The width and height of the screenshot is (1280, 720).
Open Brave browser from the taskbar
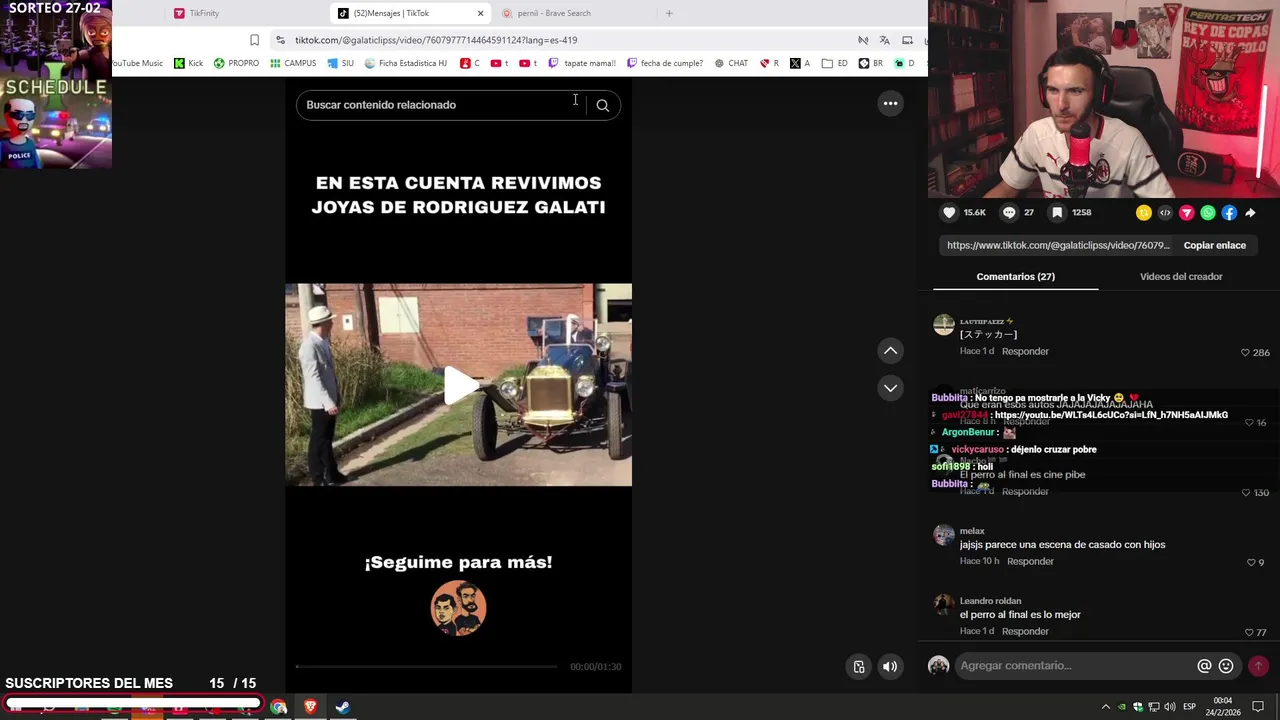point(310,707)
